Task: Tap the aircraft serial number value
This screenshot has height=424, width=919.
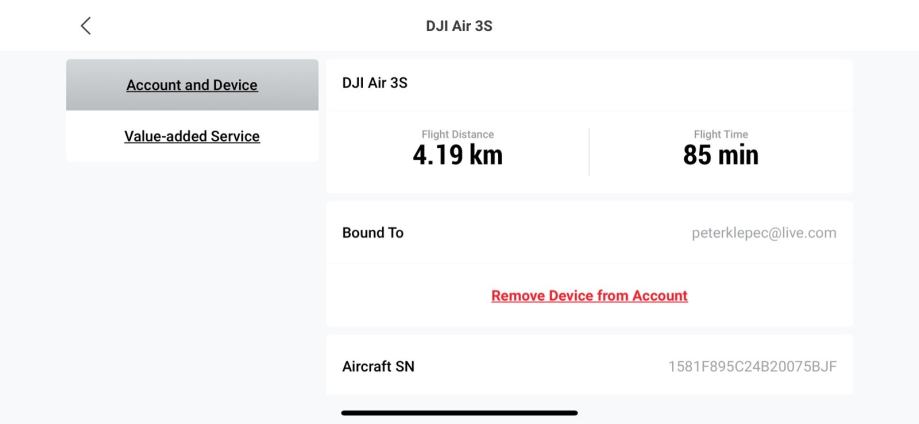Action: (752, 366)
